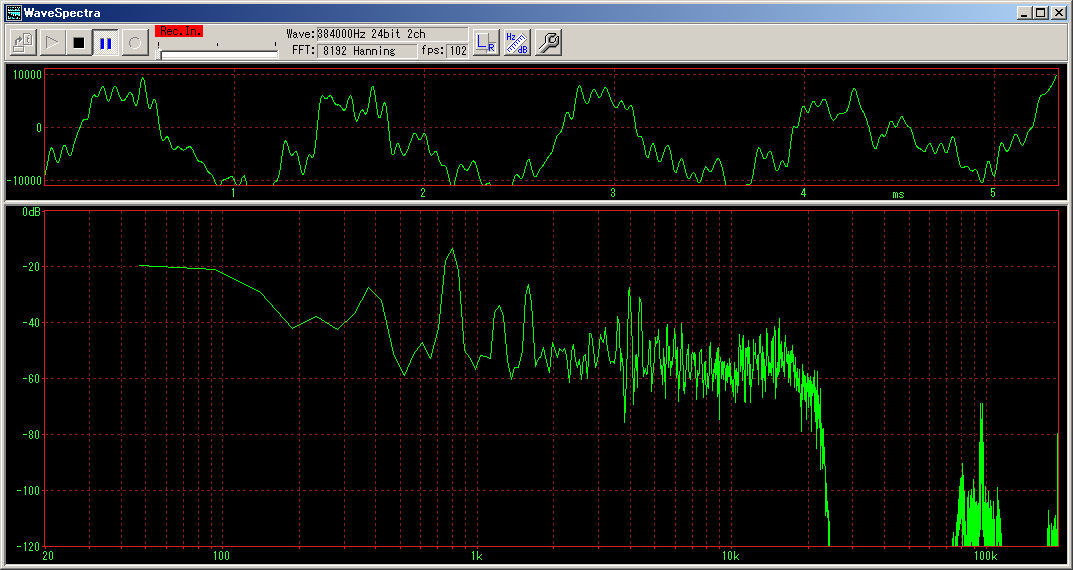
Task: Click the fps value 102
Action: tap(457, 51)
